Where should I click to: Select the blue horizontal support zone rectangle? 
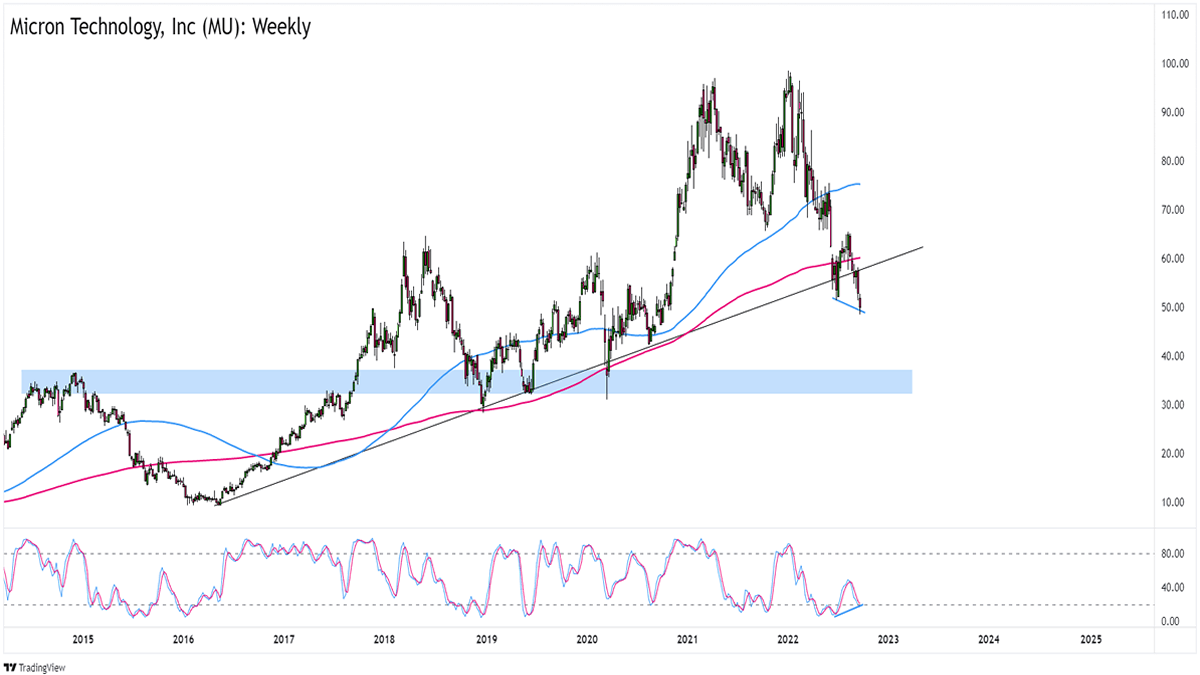pos(466,381)
